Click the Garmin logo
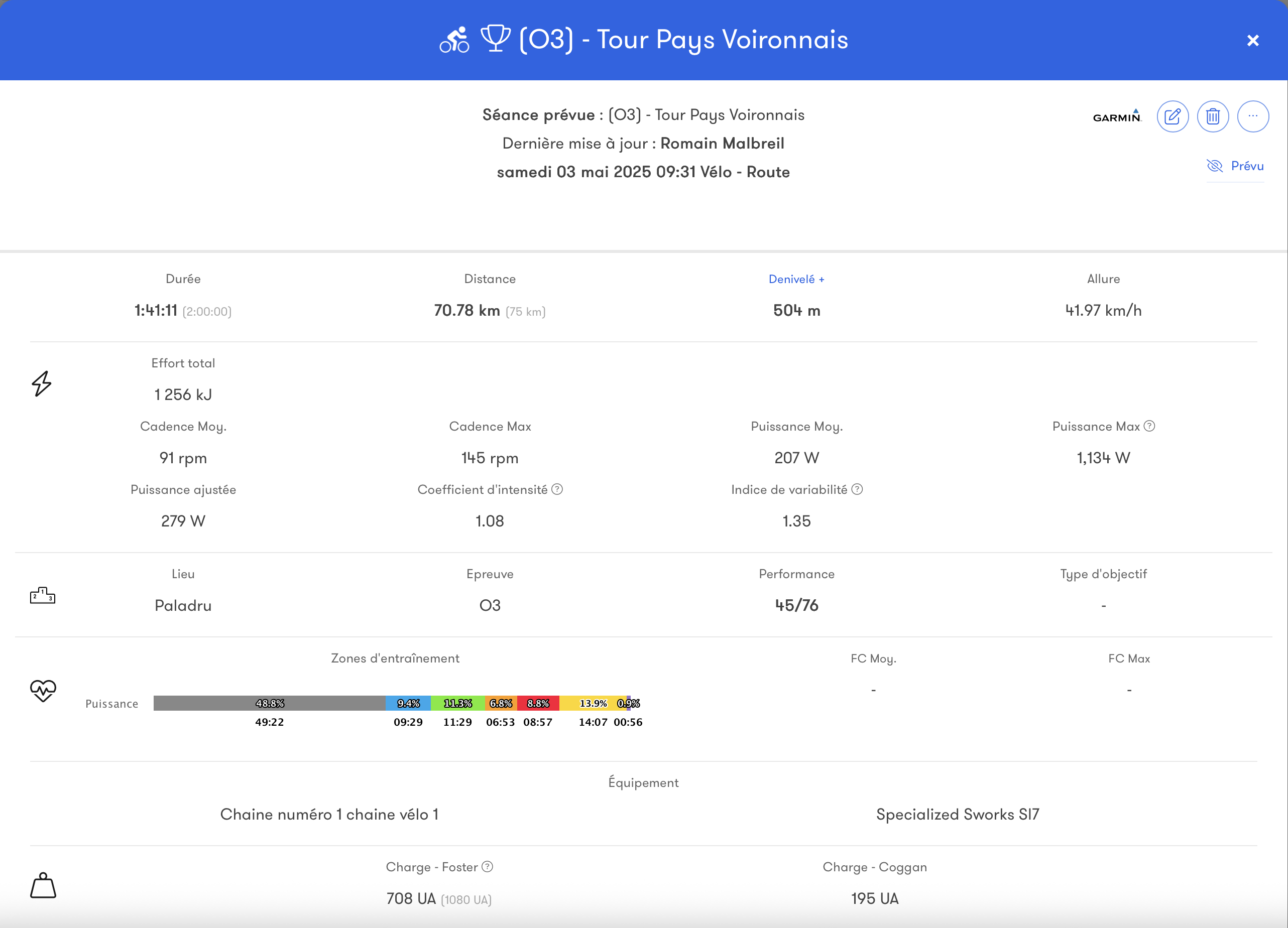This screenshot has width=1288, height=928. pos(1116,117)
